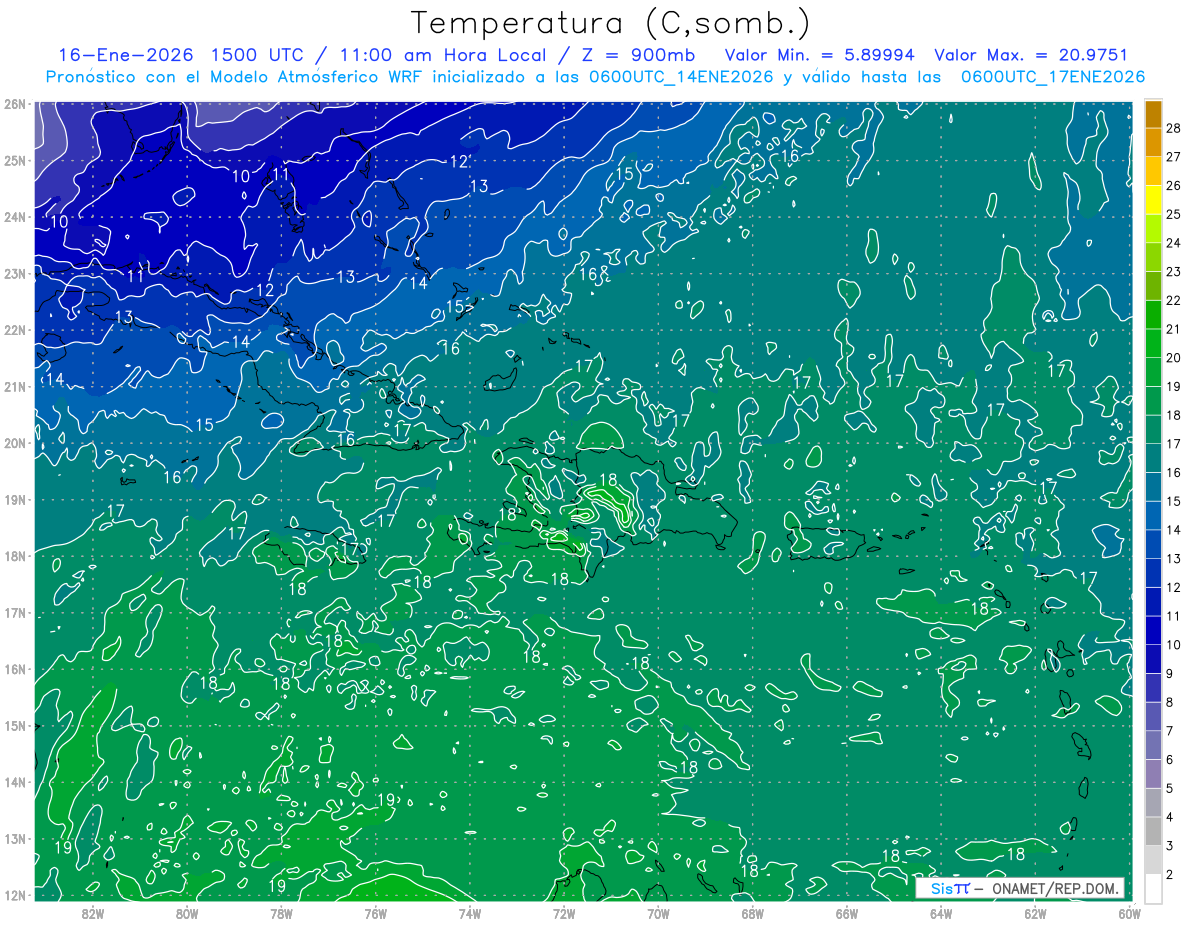
Task: Click the 'Sisπ' logo text
Action: (950, 888)
